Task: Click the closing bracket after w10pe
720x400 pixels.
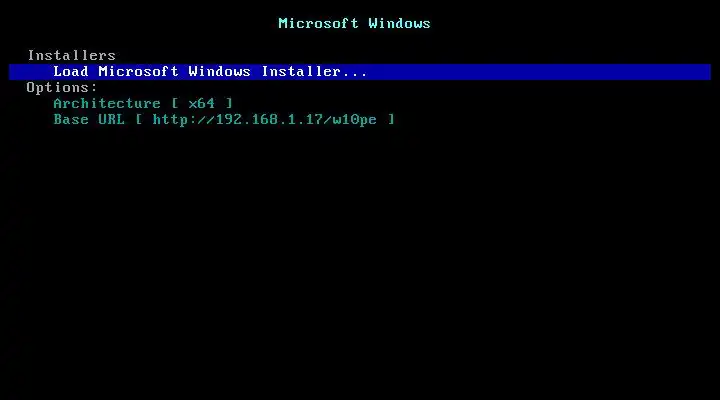Action: click(391, 119)
